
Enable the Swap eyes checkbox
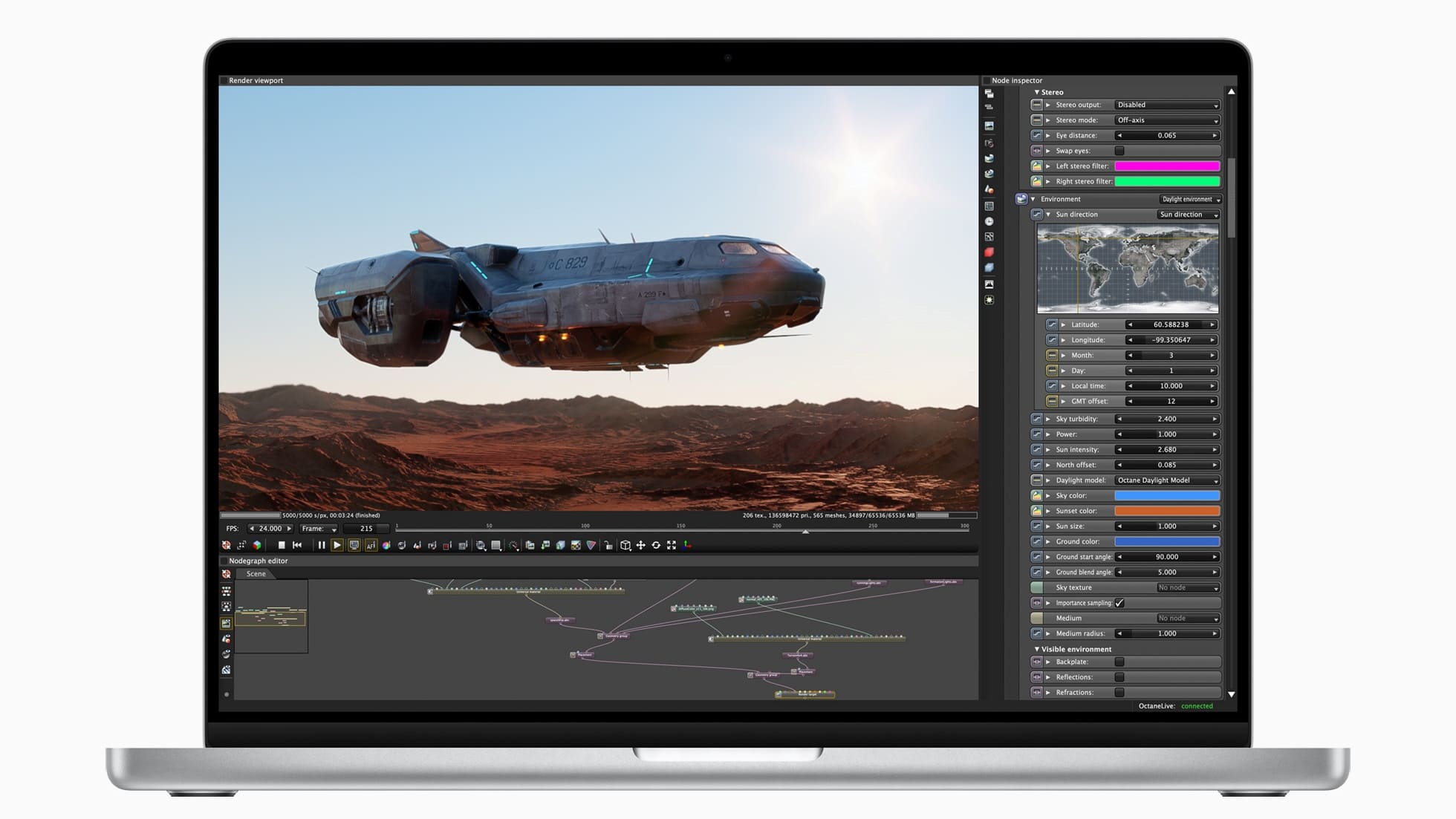(1119, 151)
